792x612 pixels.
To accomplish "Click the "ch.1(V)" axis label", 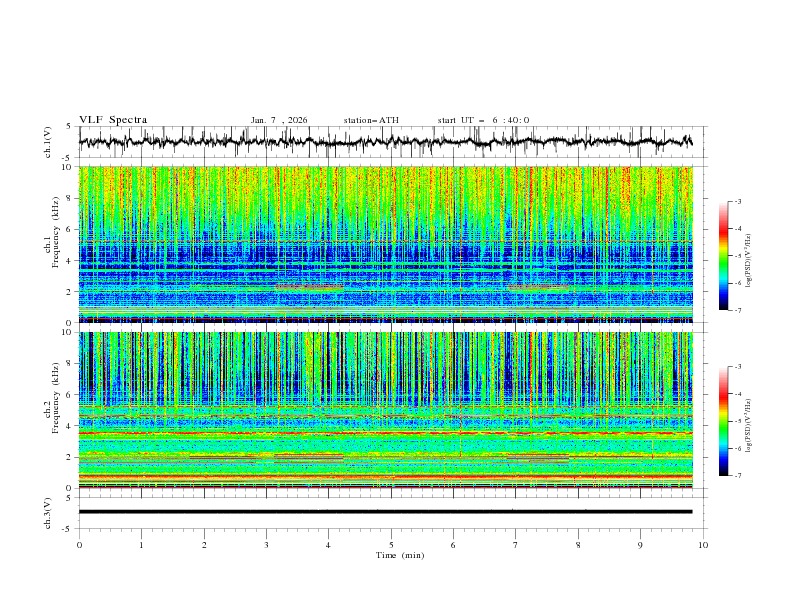I will click(x=48, y=142).
